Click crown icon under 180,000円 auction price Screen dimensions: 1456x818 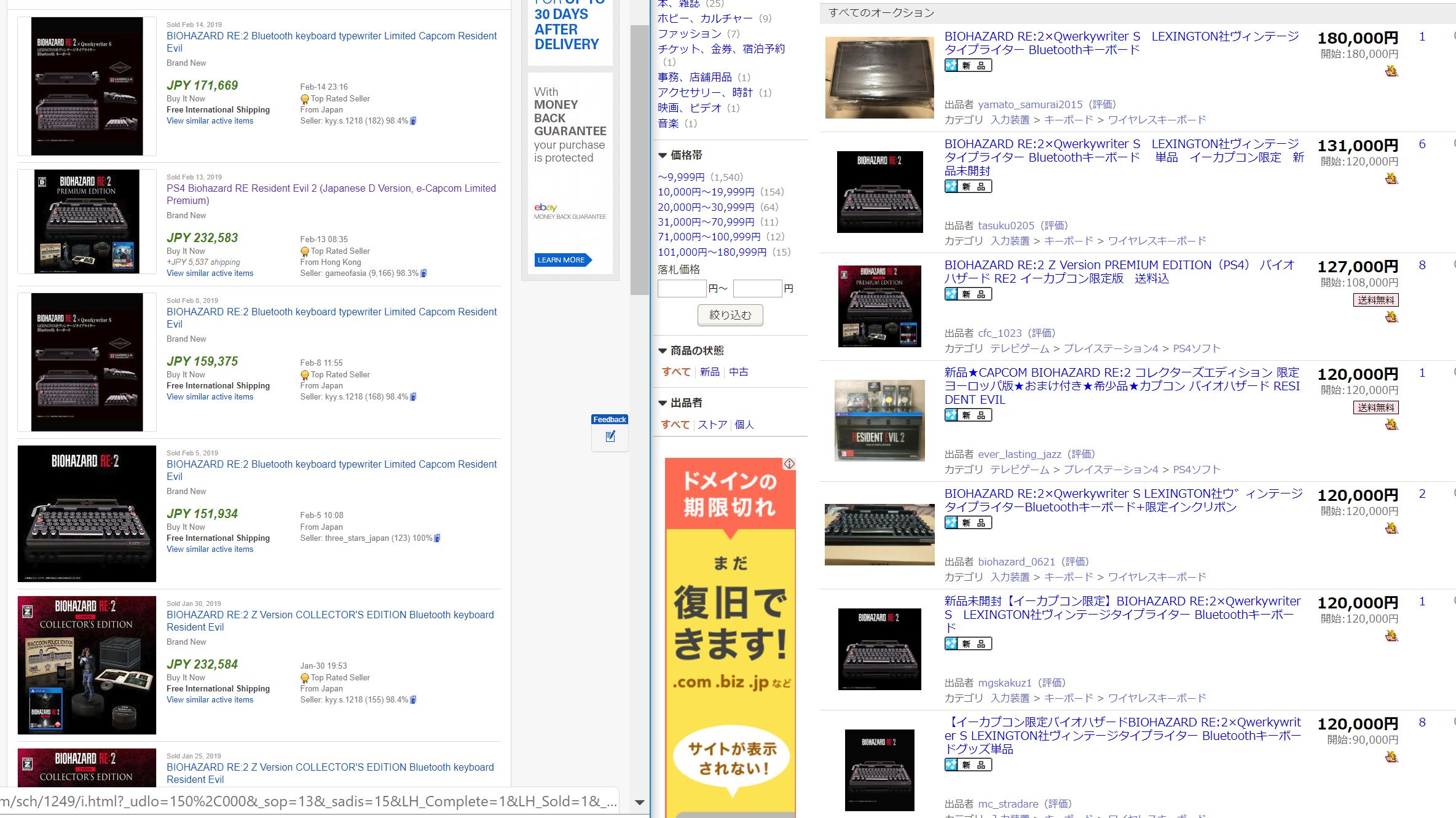pos(1391,71)
